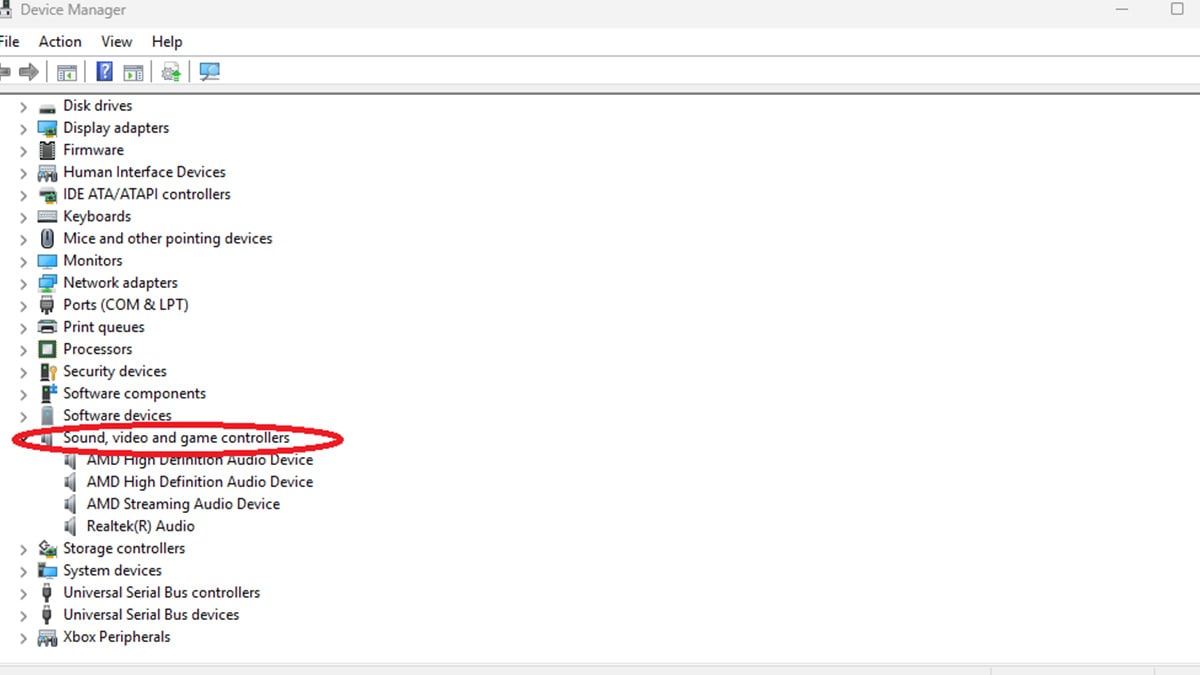Select the Monitors category icon
This screenshot has height=675, width=1200.
47,260
